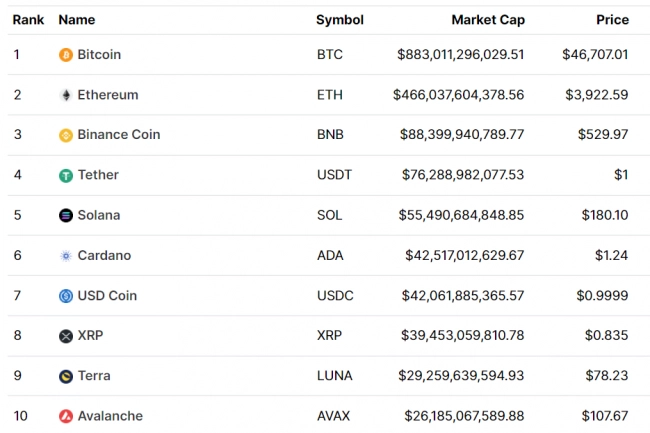
Task: Click the black XRP logo icon
Action: pos(66,336)
